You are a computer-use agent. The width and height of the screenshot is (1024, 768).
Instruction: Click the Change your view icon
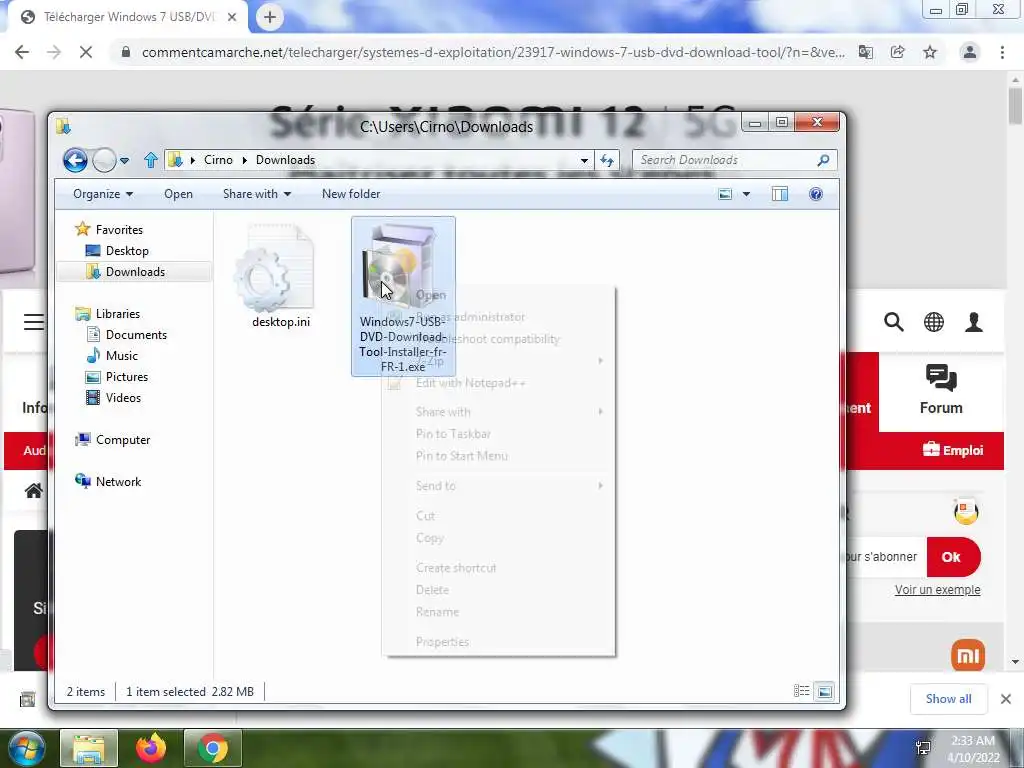pyautogui.click(x=725, y=194)
